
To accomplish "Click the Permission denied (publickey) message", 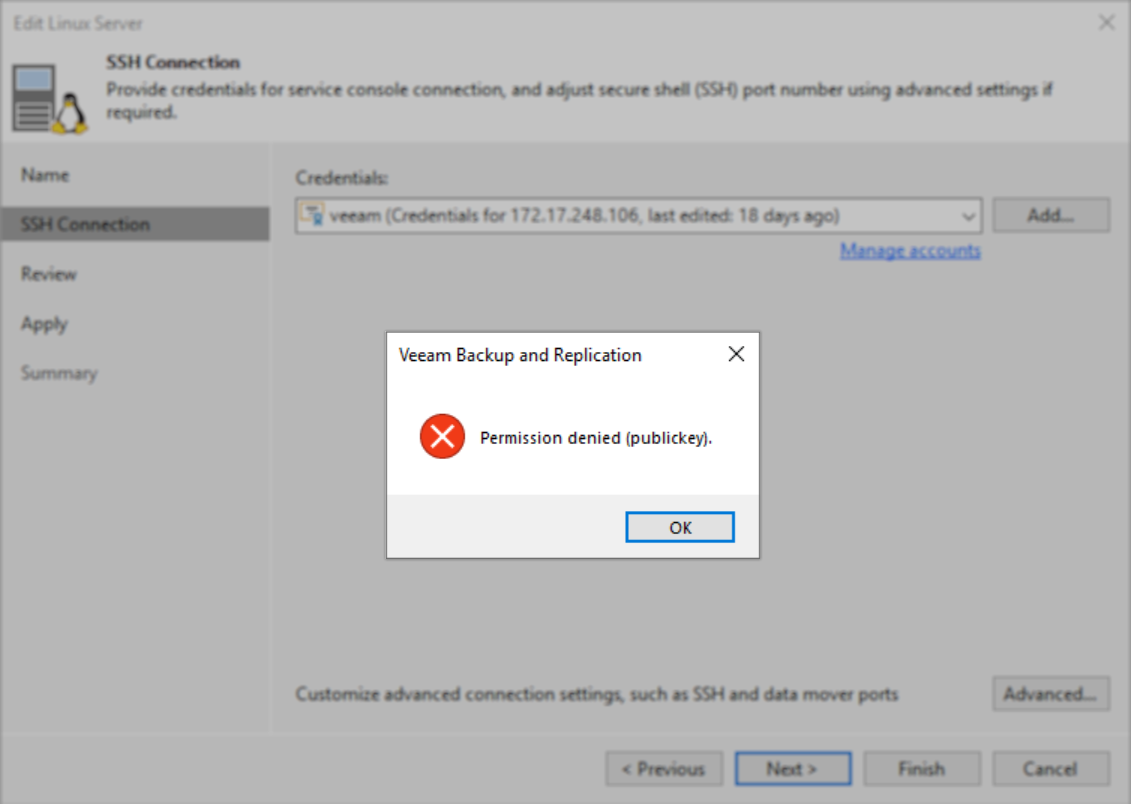I will coord(596,438).
